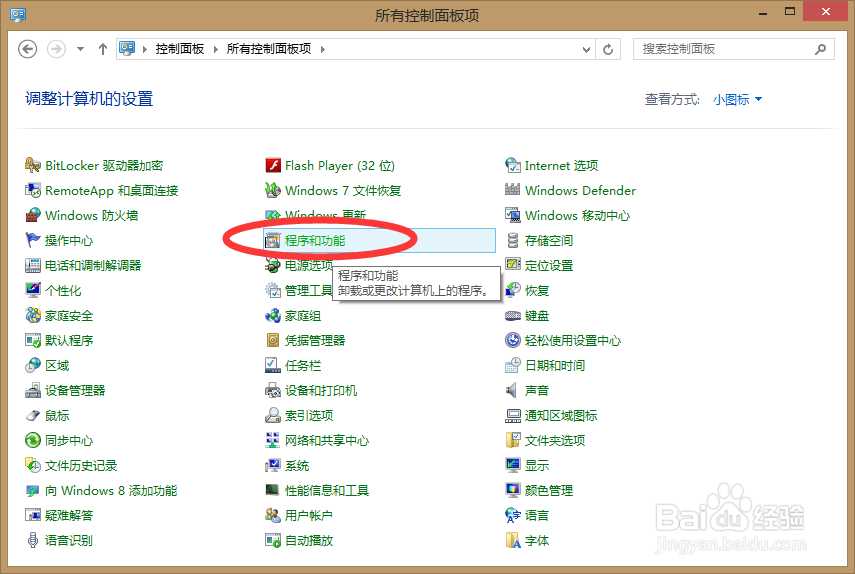Open 电话和调制解调器 icon
Screen dimensions: 855x574
click(x=33, y=265)
